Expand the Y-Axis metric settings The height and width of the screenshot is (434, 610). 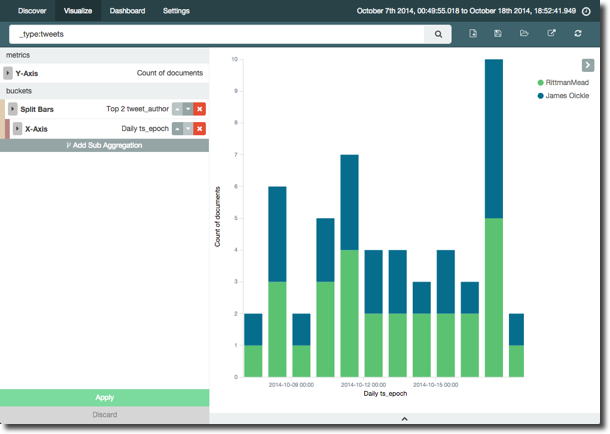tap(8, 73)
